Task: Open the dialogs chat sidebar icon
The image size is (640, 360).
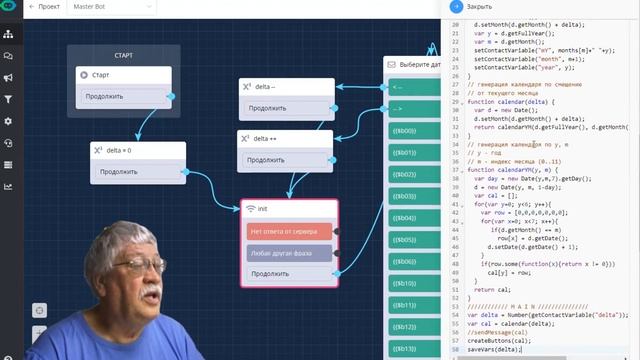Action: pyautogui.click(x=8, y=56)
